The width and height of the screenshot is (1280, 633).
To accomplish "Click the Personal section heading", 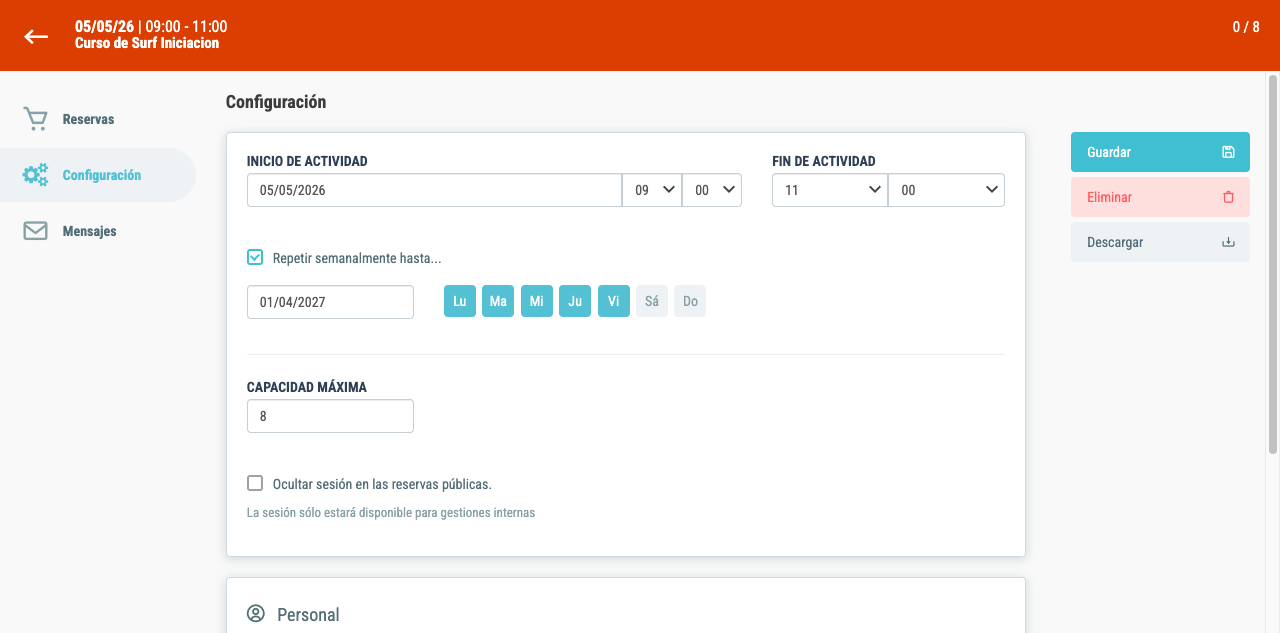I will pyautogui.click(x=308, y=615).
